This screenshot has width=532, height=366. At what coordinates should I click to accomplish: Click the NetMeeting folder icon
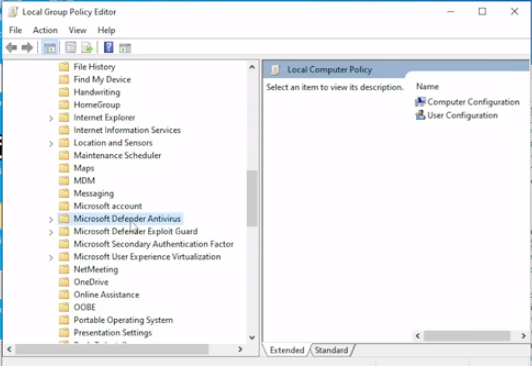64,269
